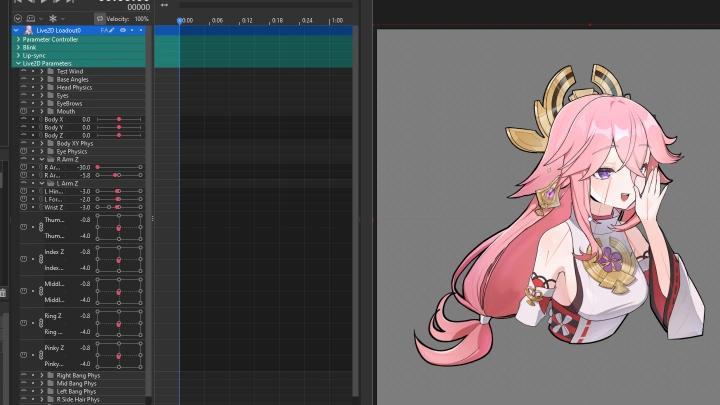Expand the Parameter Controller row

tap(18, 39)
